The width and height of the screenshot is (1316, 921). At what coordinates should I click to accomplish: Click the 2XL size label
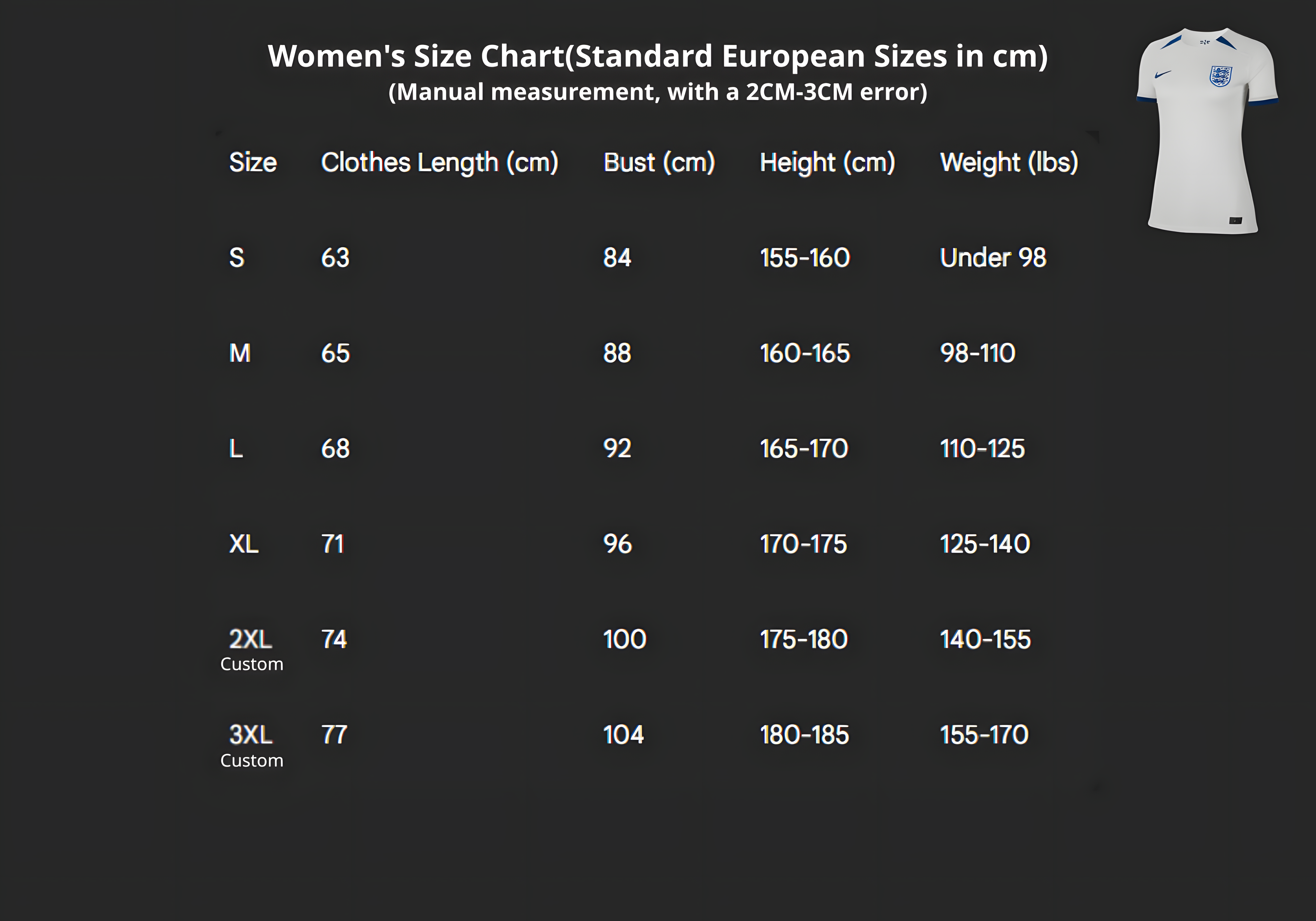click(x=250, y=639)
